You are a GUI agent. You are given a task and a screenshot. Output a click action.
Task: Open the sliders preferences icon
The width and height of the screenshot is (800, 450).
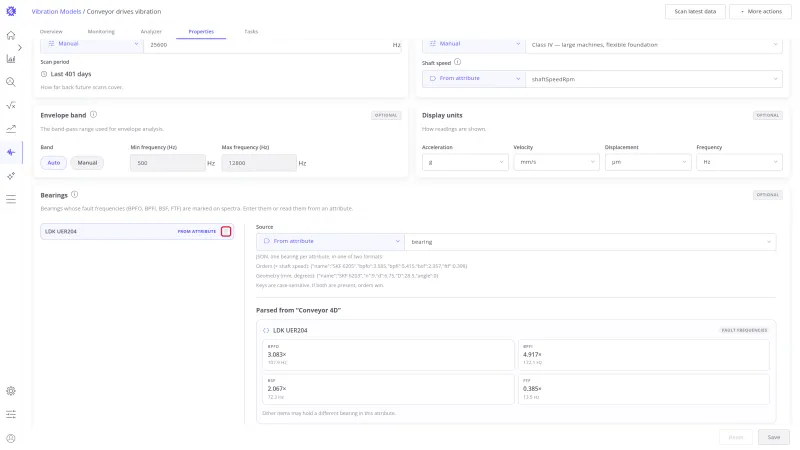tap(11, 414)
